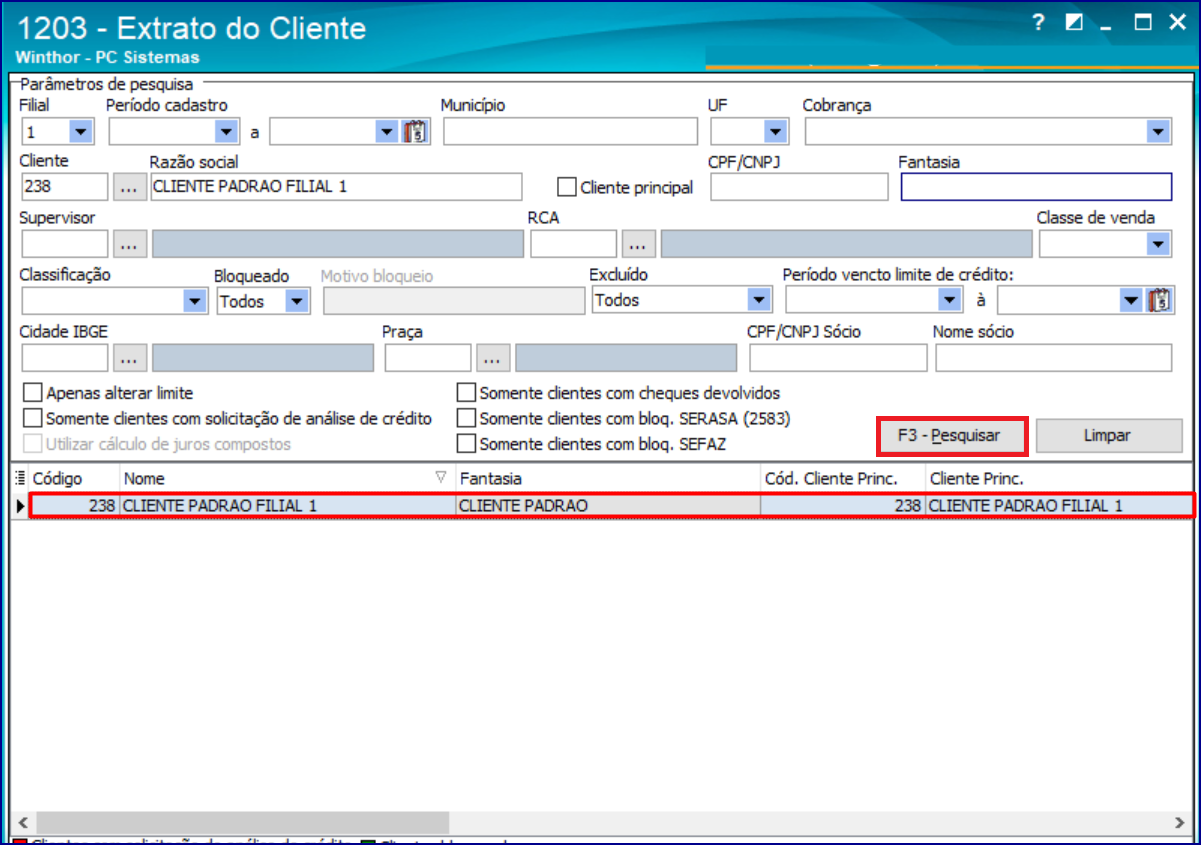Toggle Cliente principal checkbox

tap(567, 187)
